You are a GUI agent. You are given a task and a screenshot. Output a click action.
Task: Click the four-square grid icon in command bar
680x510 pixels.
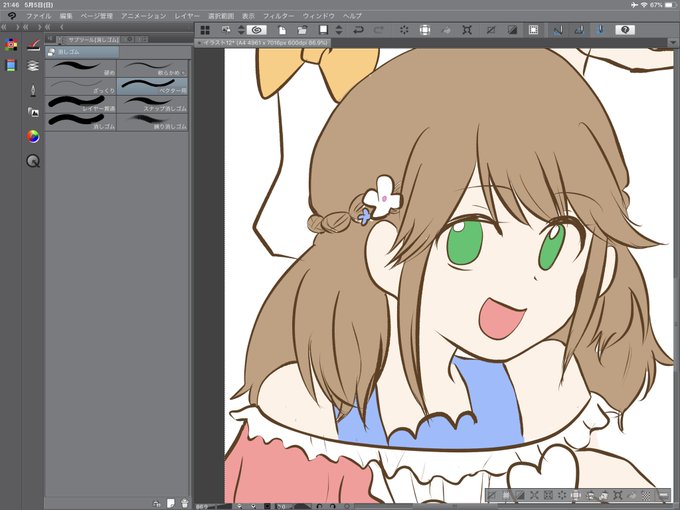pos(205,30)
